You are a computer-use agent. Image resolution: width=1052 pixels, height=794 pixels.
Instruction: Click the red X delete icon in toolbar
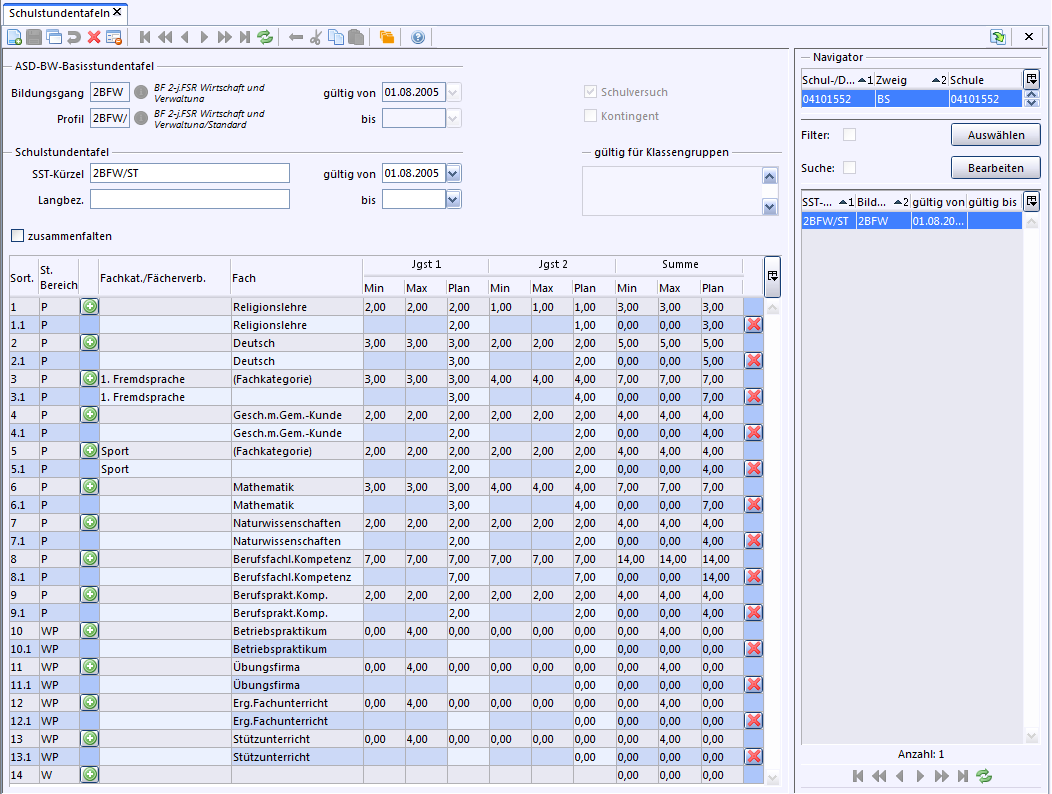[x=94, y=38]
